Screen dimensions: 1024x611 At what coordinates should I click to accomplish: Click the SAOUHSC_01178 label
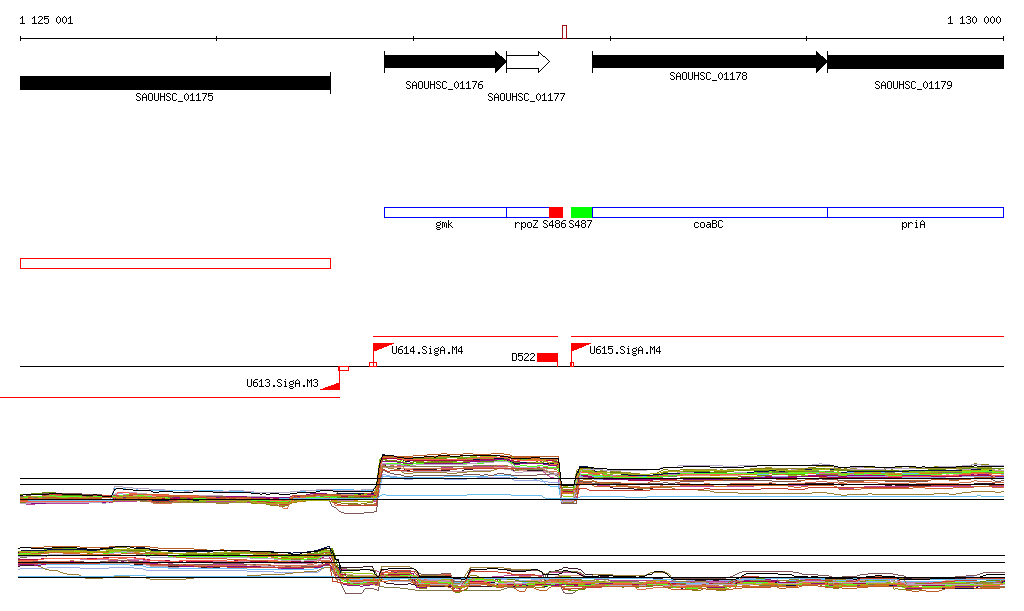[x=708, y=76]
